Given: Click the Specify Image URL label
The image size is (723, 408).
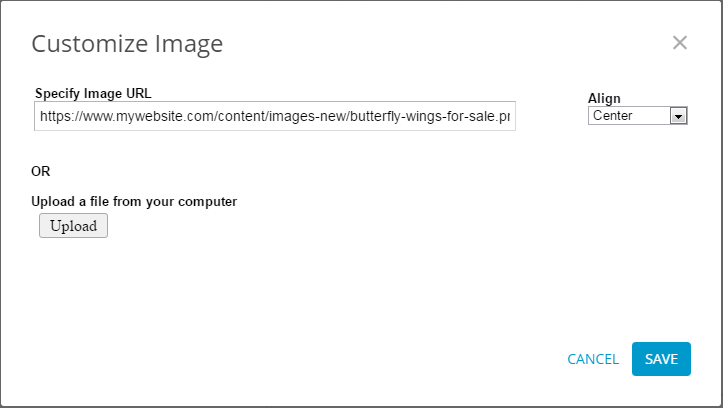Looking at the screenshot, I should pyautogui.click(x=93, y=93).
